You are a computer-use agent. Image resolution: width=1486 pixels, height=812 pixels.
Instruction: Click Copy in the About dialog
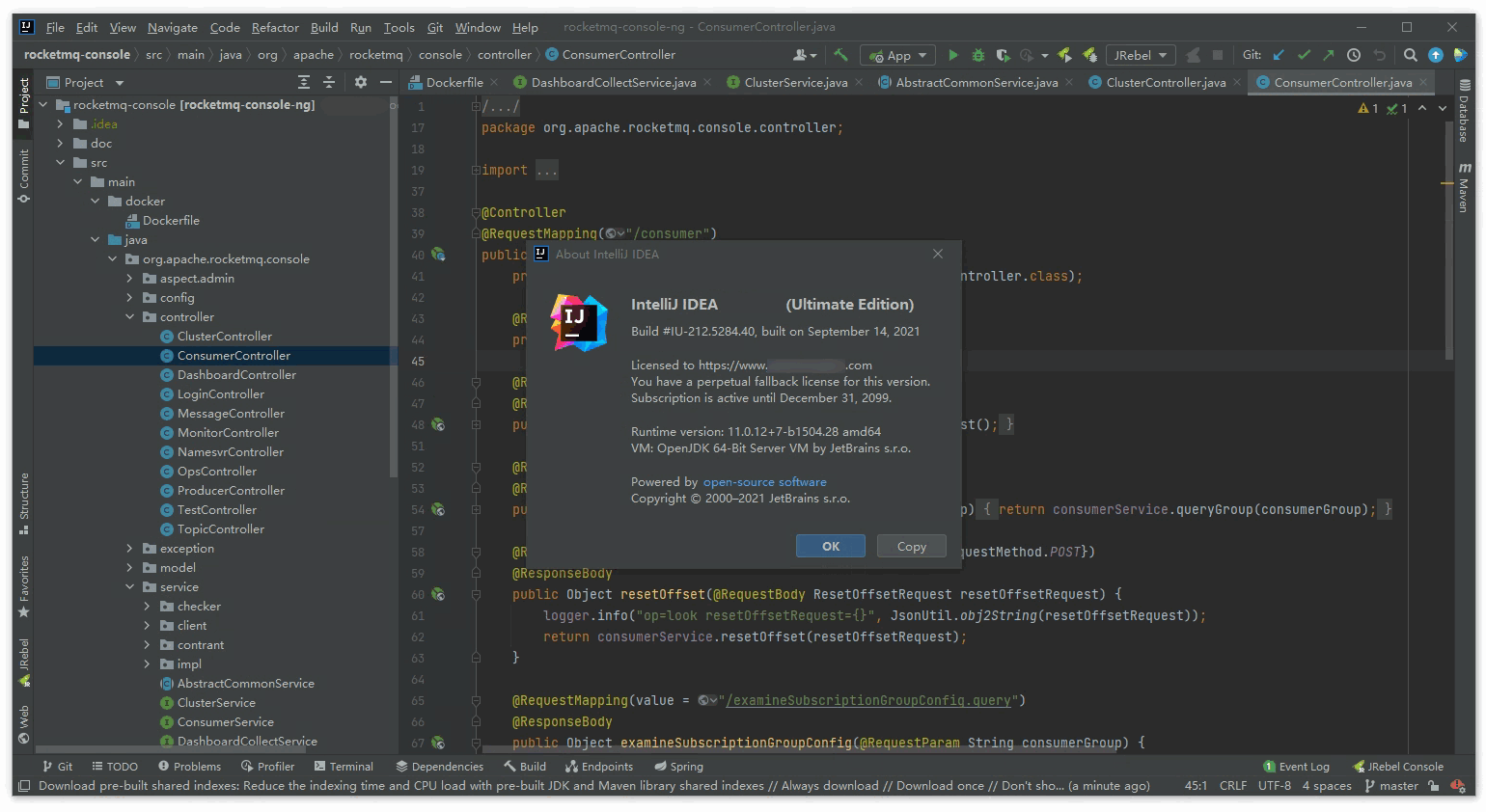[912, 546]
